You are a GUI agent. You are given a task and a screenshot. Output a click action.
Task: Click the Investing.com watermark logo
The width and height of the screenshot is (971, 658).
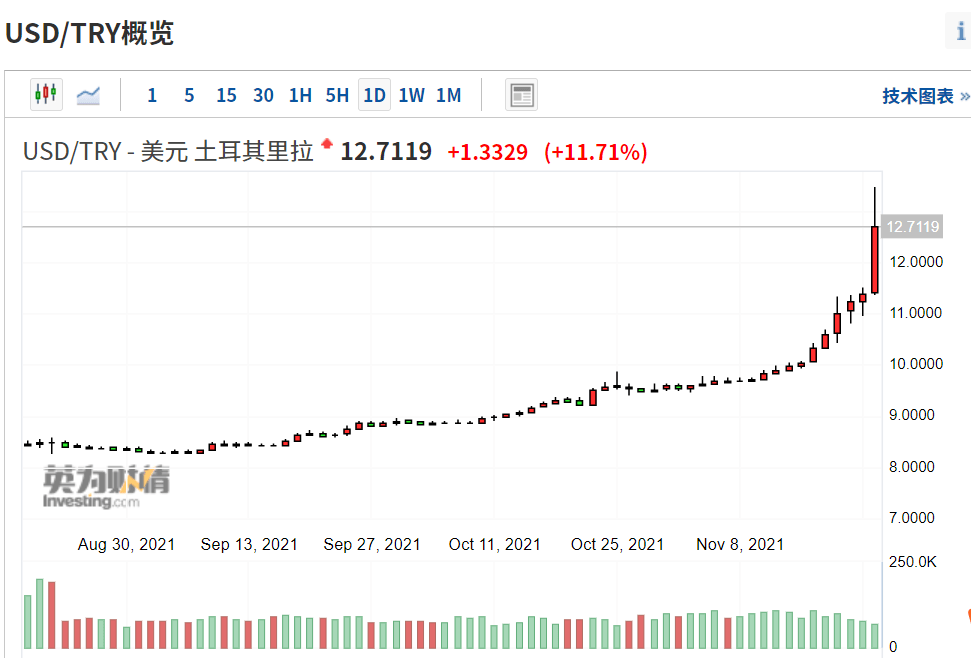point(106,487)
